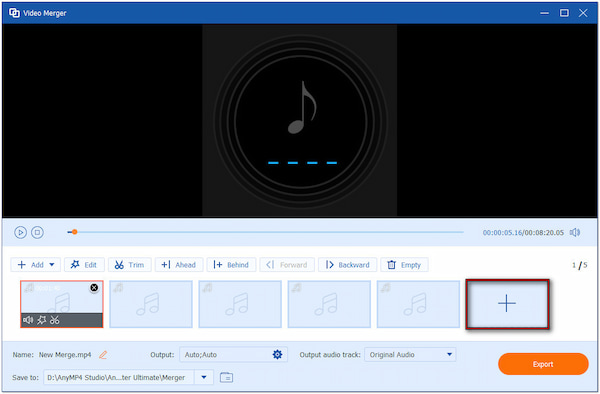Viewport: 600px width, 394px height.
Task: Insert a clip Behind the selection
Action: point(231,265)
